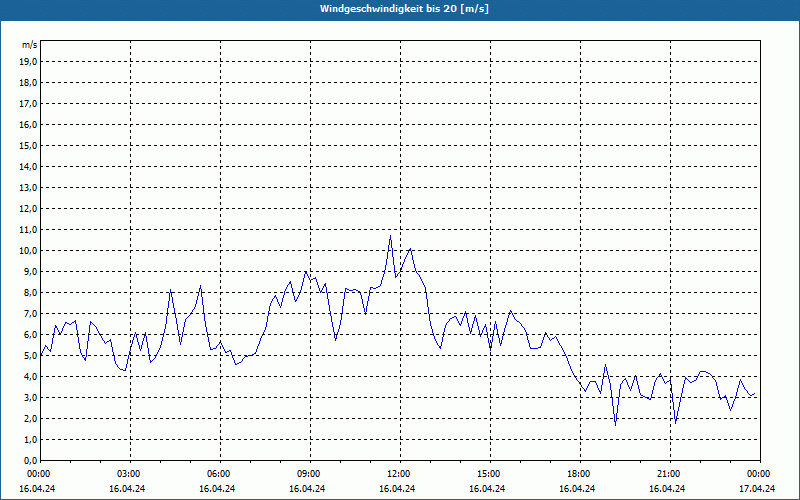Click the 18,0 y-axis label

click(29, 83)
